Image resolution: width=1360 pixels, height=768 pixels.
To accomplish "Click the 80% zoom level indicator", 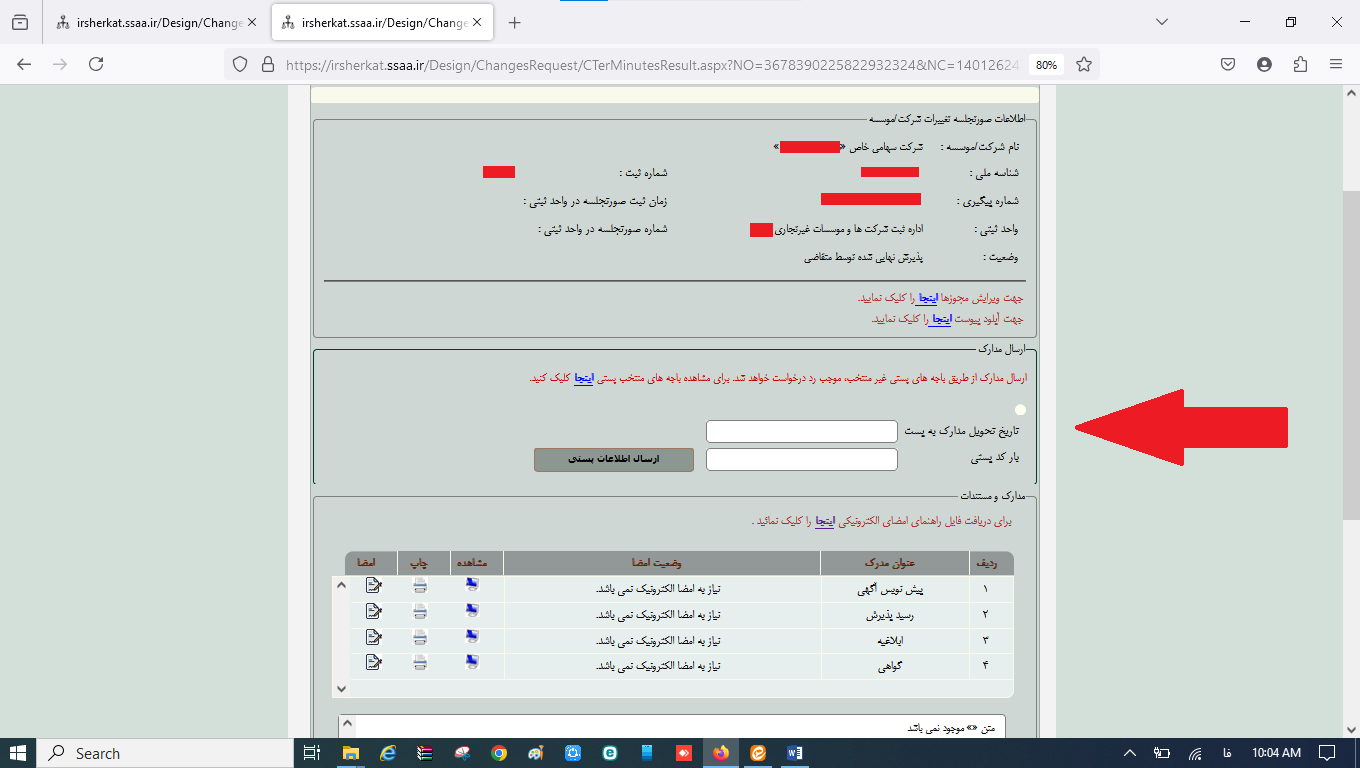I will (1046, 64).
